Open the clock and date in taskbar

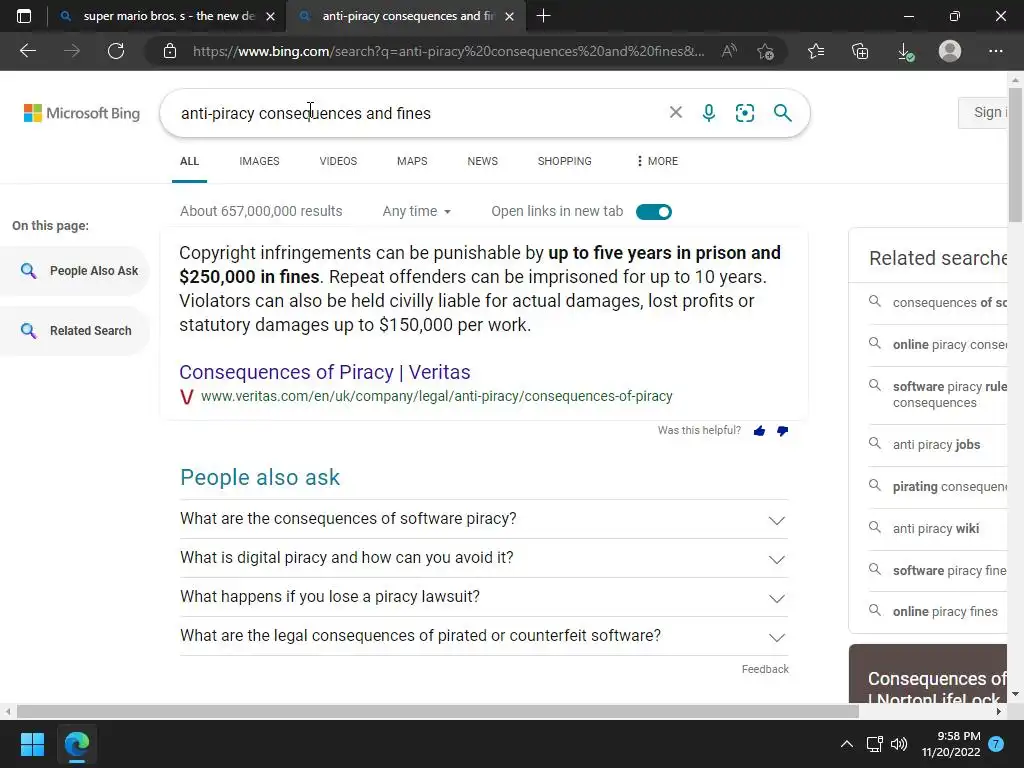click(x=951, y=744)
